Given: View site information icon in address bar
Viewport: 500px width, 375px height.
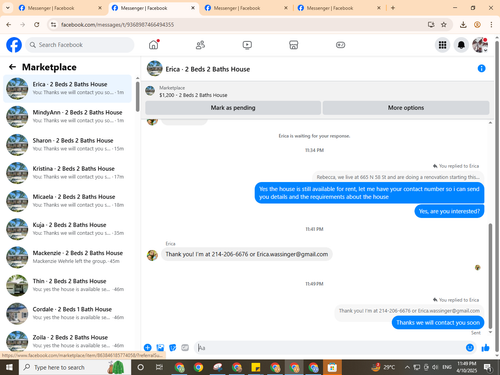Looking at the screenshot, I should 53,25.
